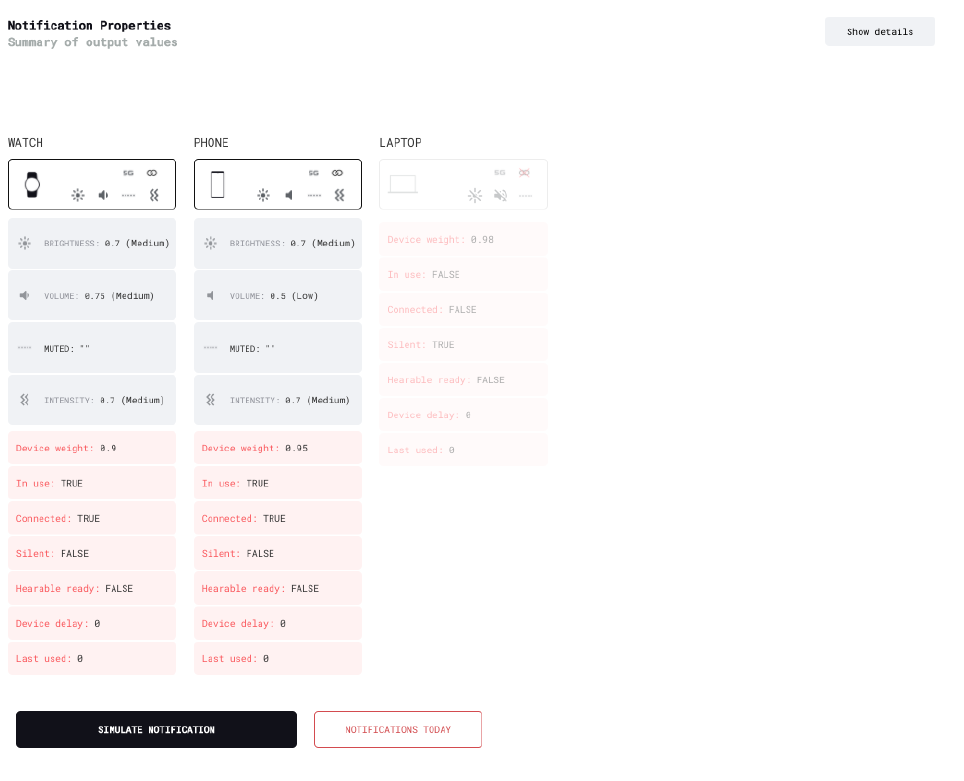Click the brightness icon in the Watch card
Screen dimensions: 964x781
pos(78,196)
